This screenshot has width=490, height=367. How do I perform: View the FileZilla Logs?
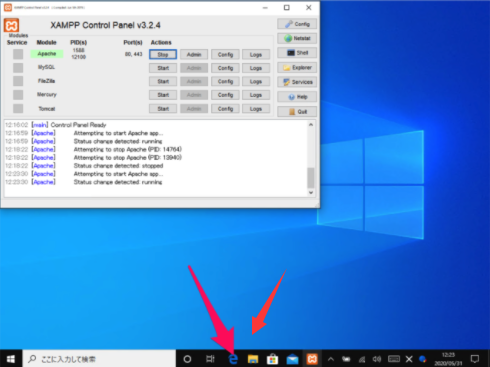tap(256, 81)
